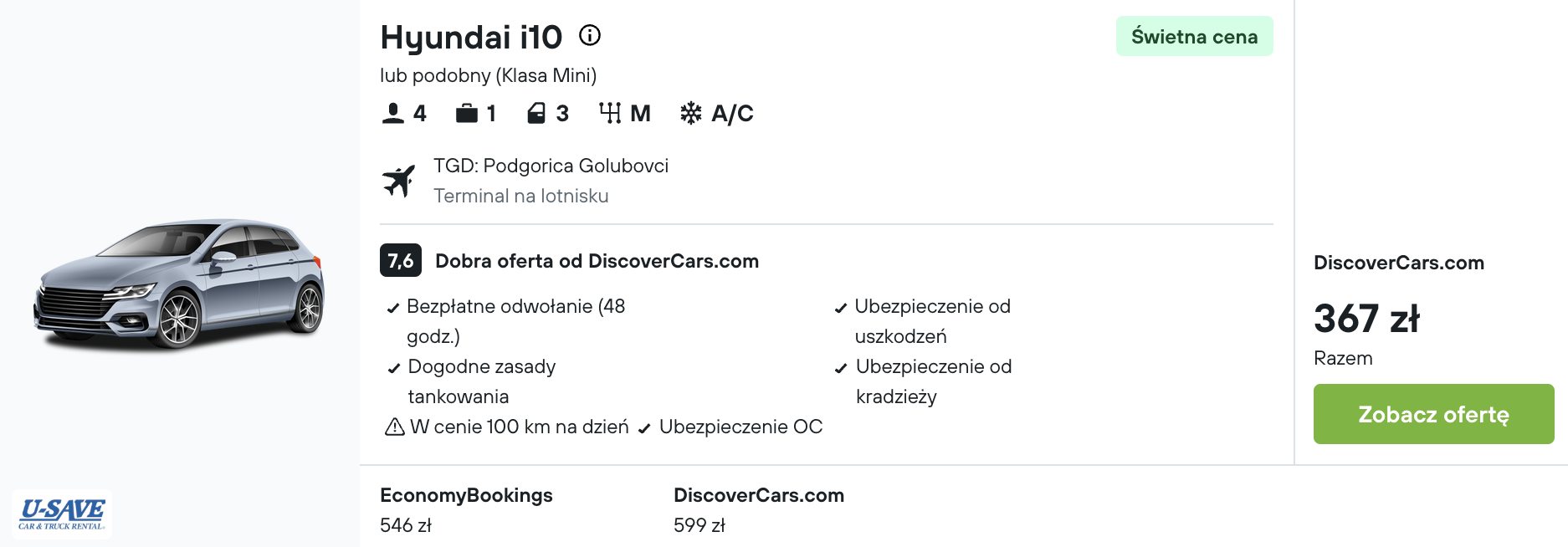The height and width of the screenshot is (547, 1568).
Task: Click the green Zobacz ofertę button
Action: [1433, 414]
